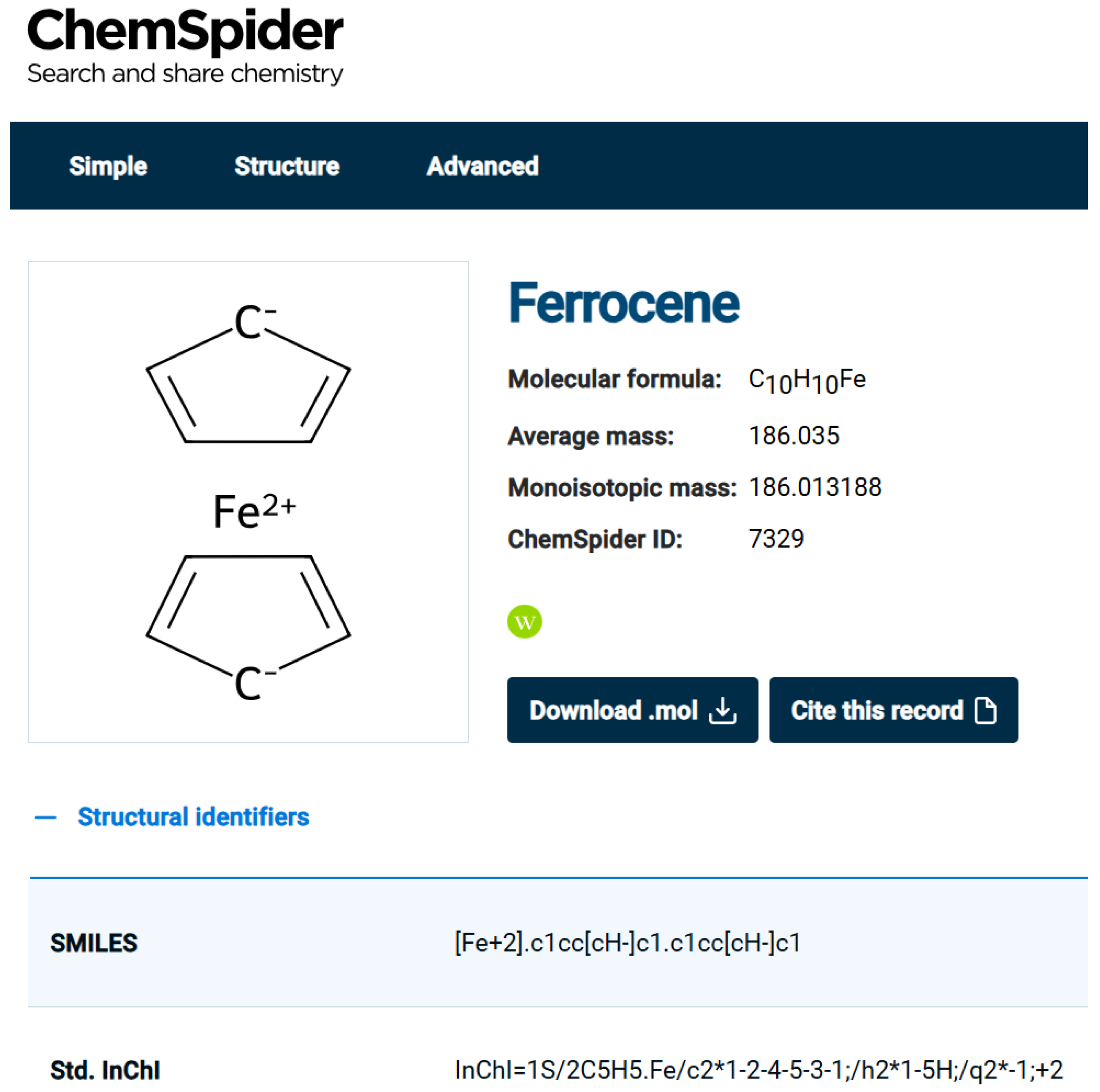Click the Search and share chemistry tagline
The image size is (1100, 1092).
[185, 74]
